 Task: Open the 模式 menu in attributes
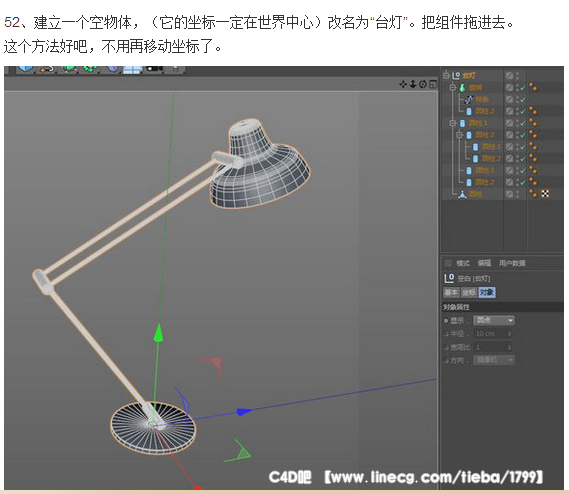point(463,263)
